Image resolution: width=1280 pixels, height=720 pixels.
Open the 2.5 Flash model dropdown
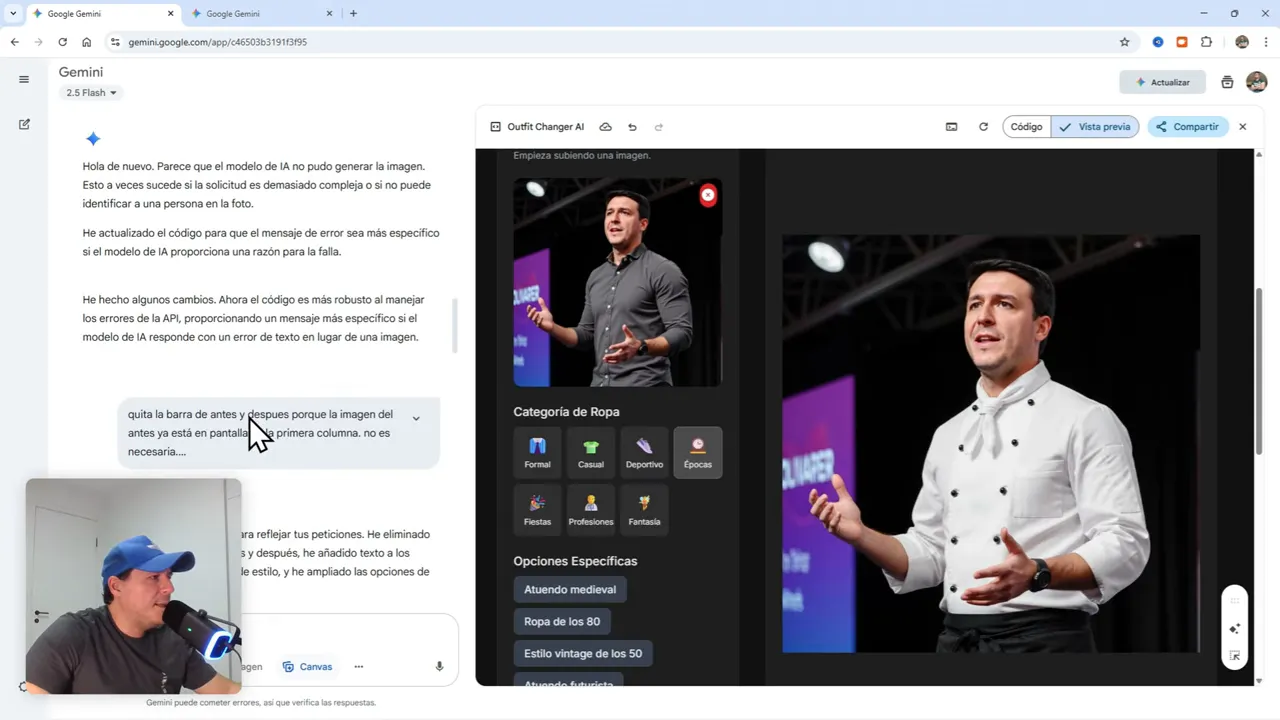(x=90, y=92)
